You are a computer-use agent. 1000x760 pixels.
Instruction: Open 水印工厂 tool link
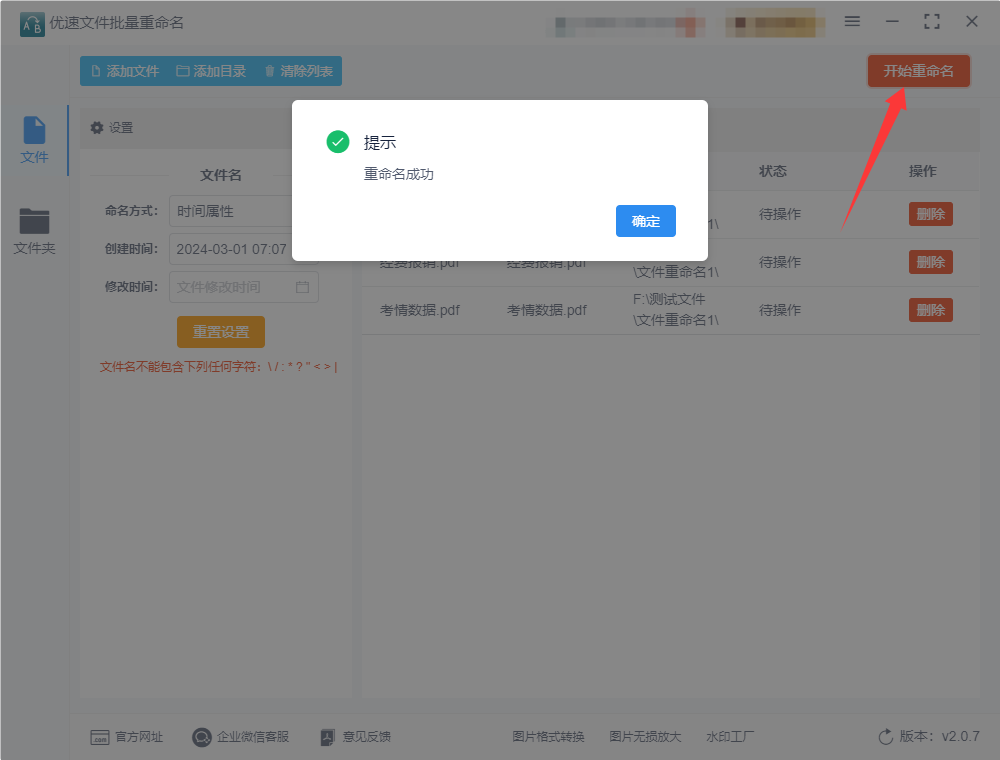pyautogui.click(x=730, y=737)
